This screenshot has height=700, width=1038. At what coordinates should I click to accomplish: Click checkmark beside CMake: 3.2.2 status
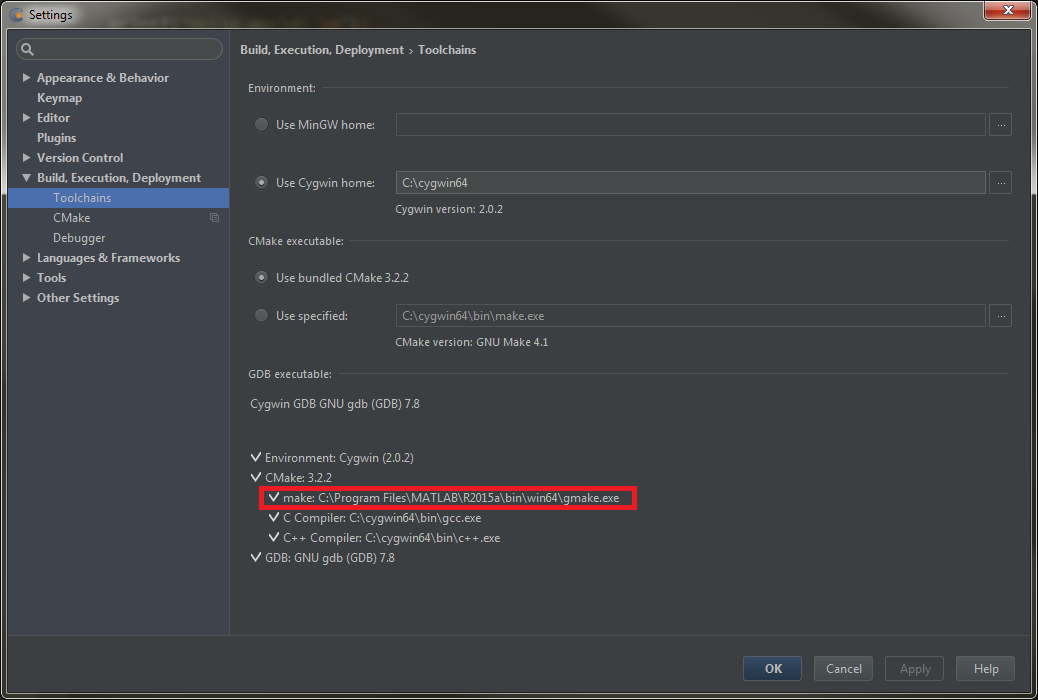point(256,477)
